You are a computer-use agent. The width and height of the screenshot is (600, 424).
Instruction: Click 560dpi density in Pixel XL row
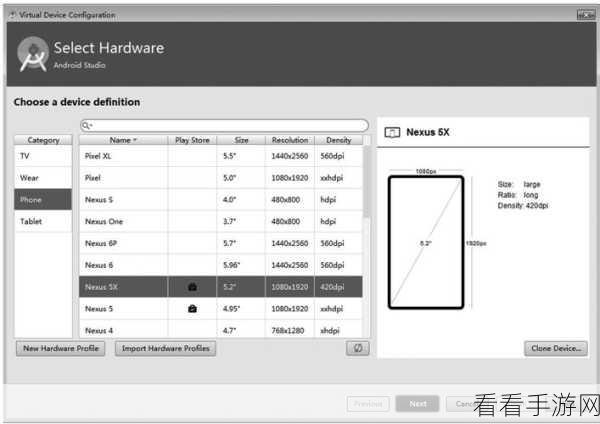click(x=332, y=156)
